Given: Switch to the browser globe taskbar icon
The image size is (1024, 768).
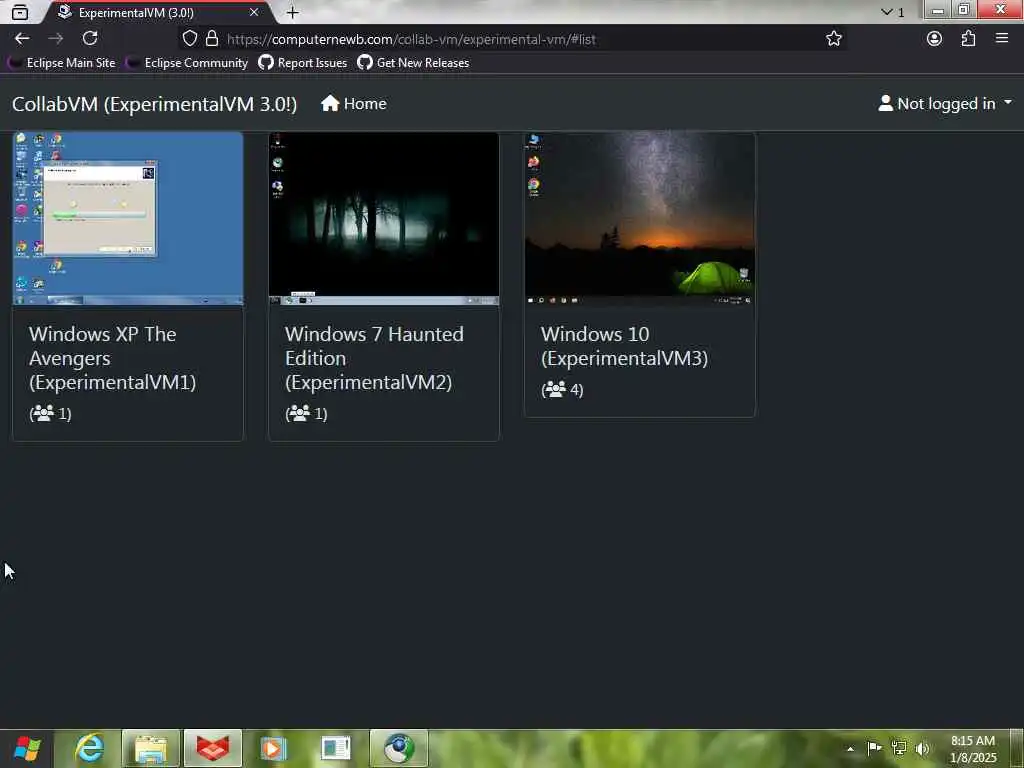Looking at the screenshot, I should (x=398, y=748).
